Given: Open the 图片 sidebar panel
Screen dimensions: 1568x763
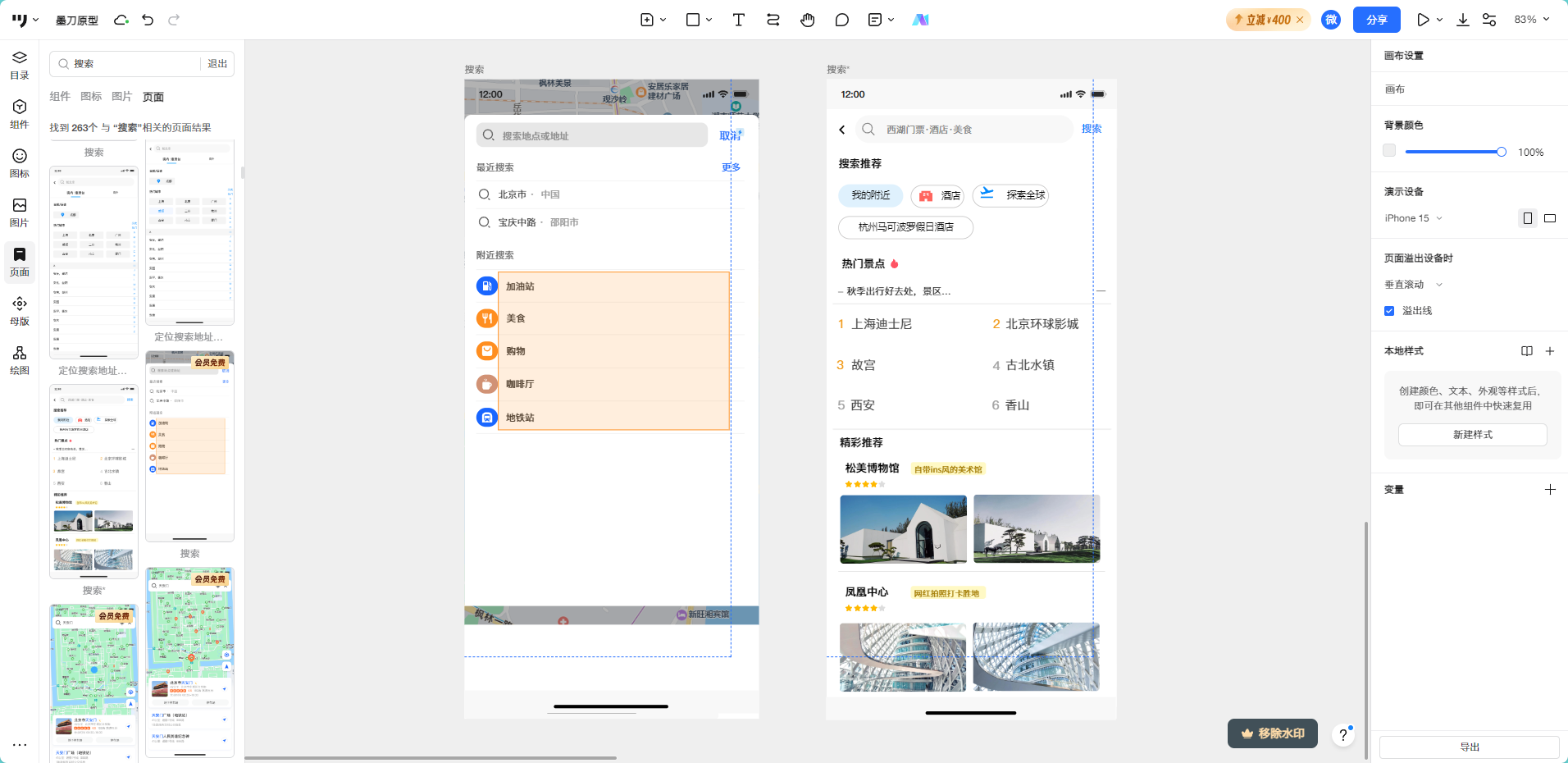Looking at the screenshot, I should click(20, 212).
